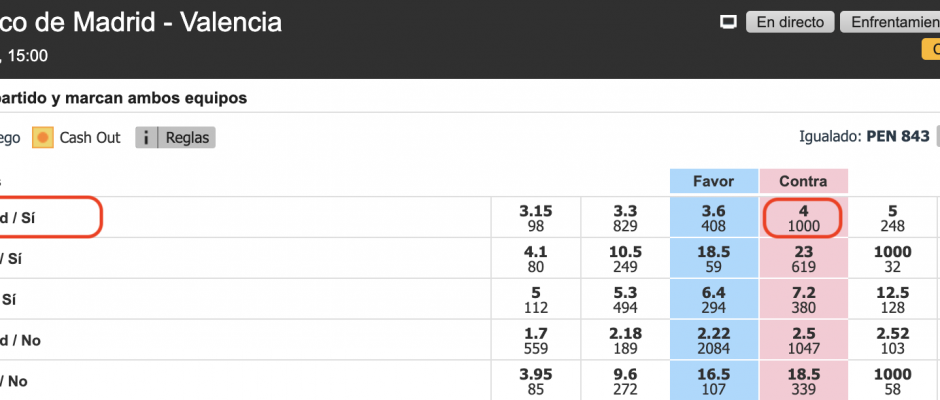Select Contra odds 7.2 with amount 380
The image size is (940, 400).
coord(803,300)
